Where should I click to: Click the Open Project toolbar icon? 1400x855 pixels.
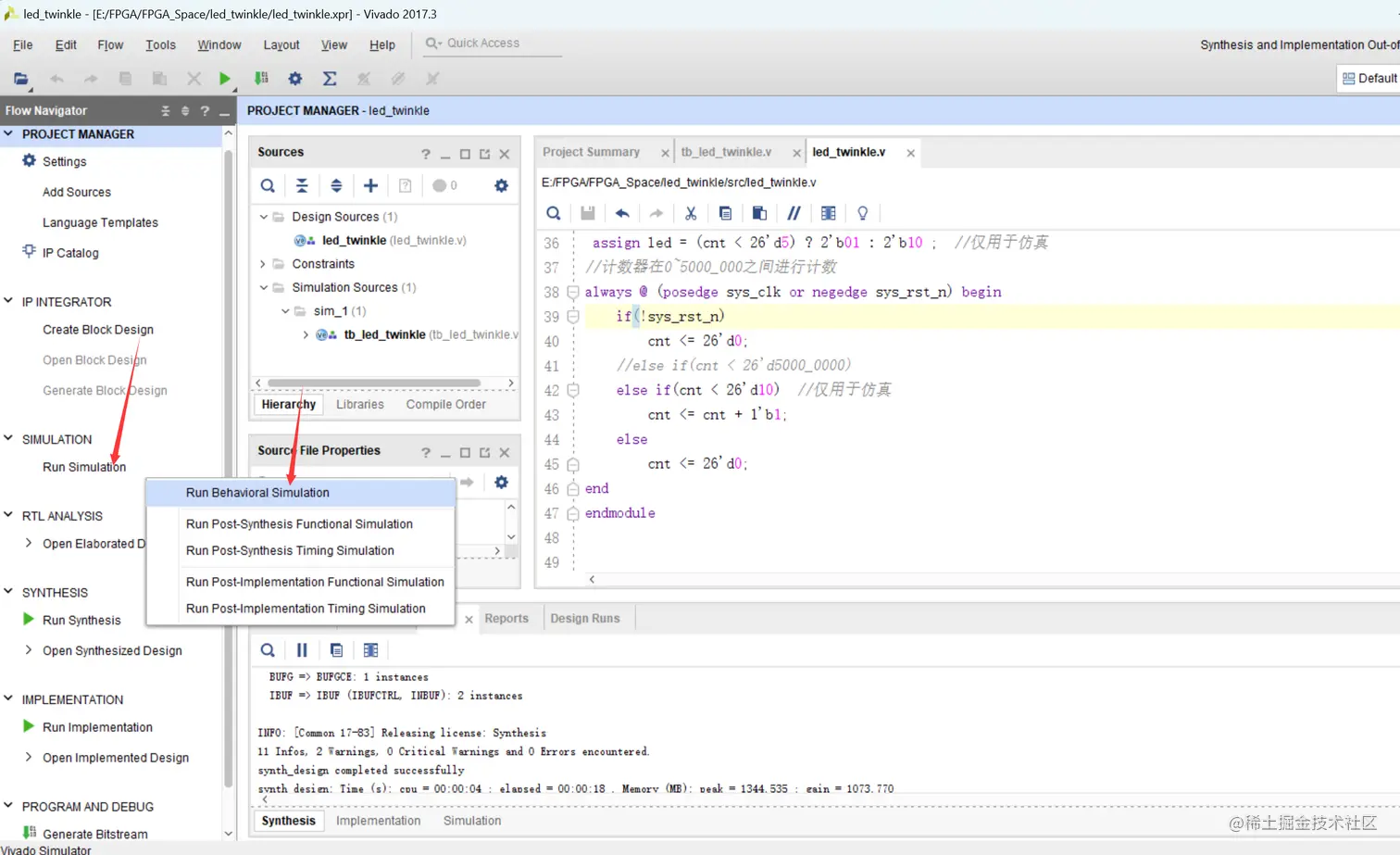20,79
